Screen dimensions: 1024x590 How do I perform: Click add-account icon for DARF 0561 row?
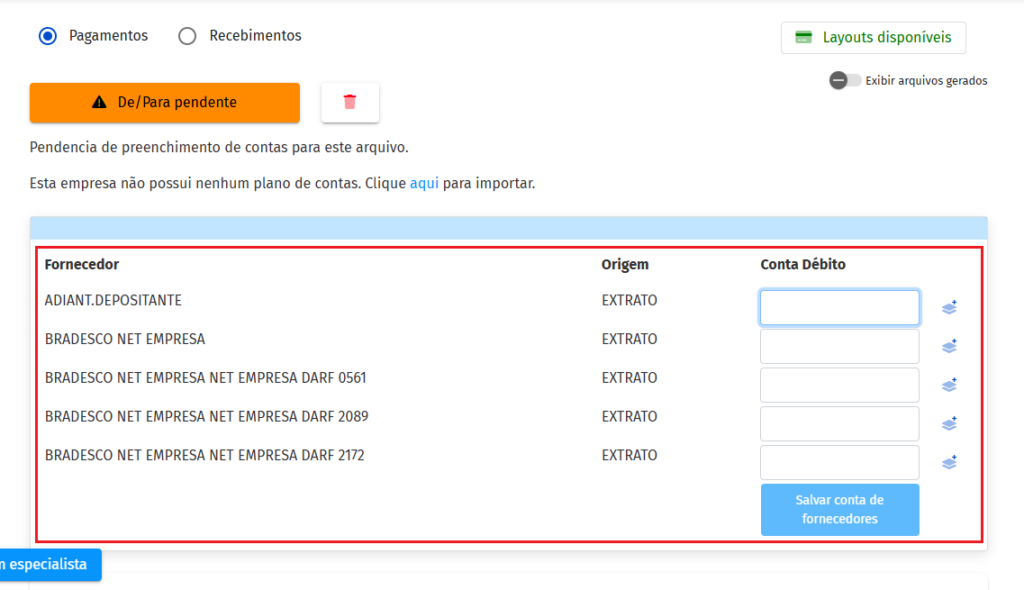(x=949, y=385)
